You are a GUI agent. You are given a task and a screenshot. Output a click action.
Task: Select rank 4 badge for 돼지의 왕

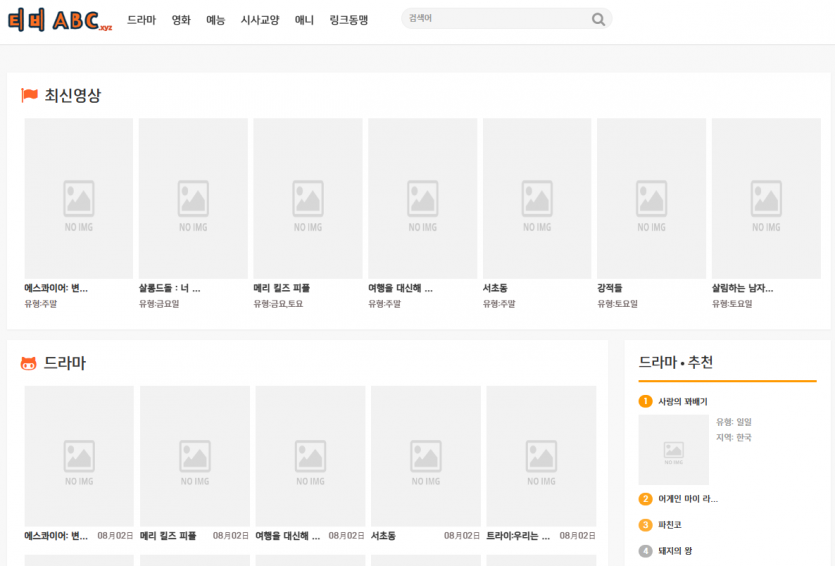coord(645,550)
